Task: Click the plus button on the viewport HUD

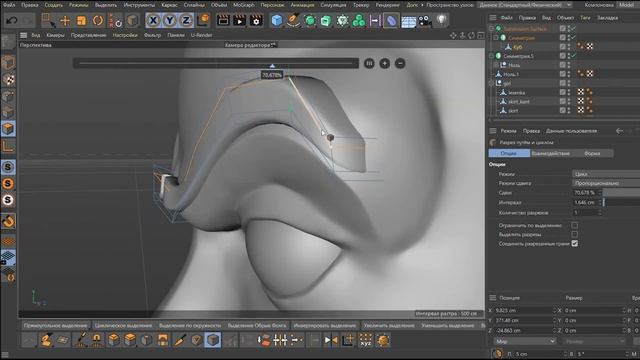Action: [384, 63]
